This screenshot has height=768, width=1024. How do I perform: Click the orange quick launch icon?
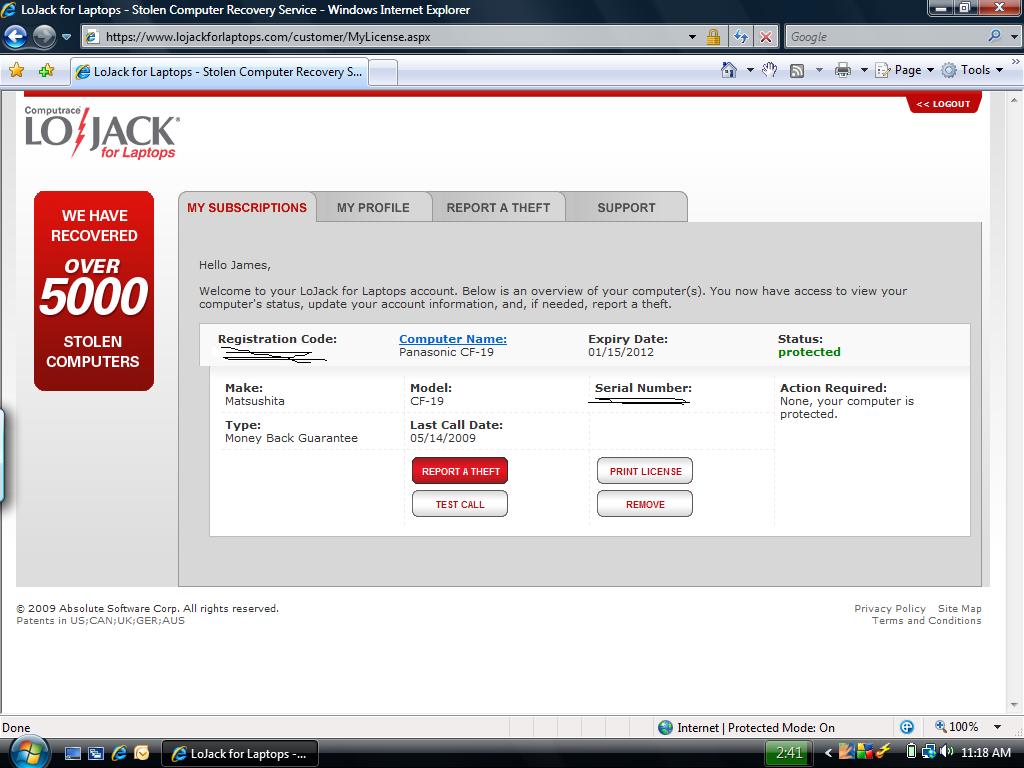coord(142,754)
